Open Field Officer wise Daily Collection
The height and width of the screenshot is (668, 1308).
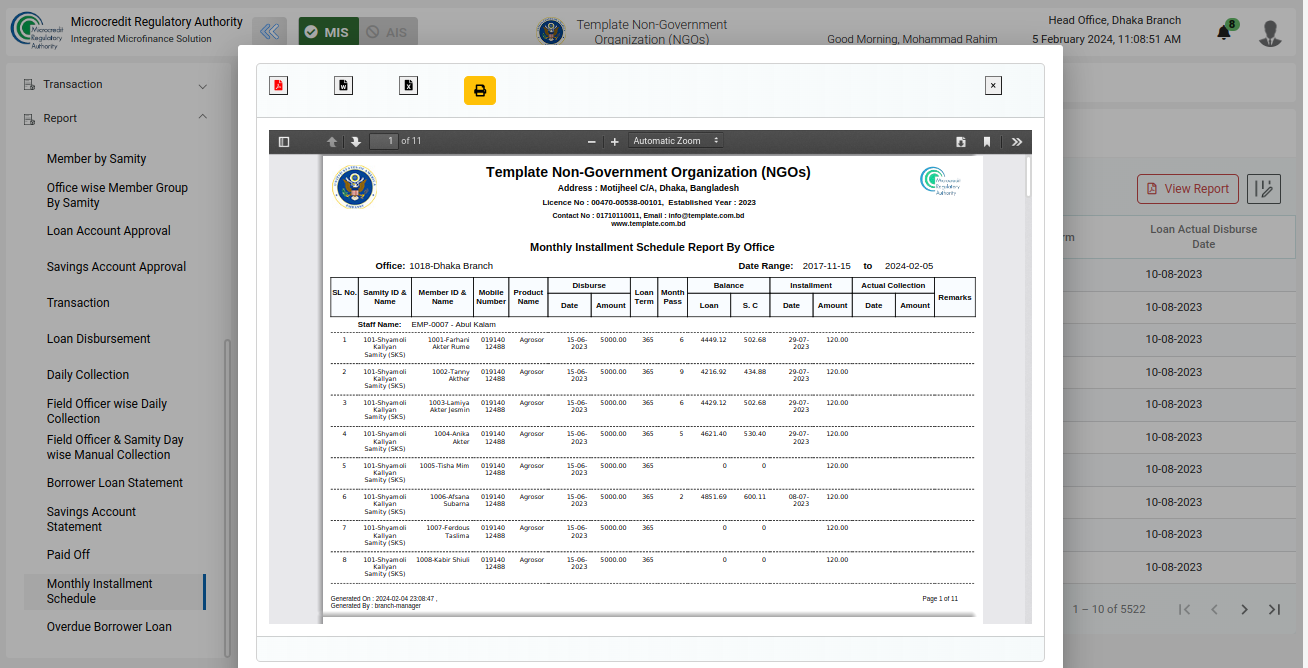coord(107,411)
